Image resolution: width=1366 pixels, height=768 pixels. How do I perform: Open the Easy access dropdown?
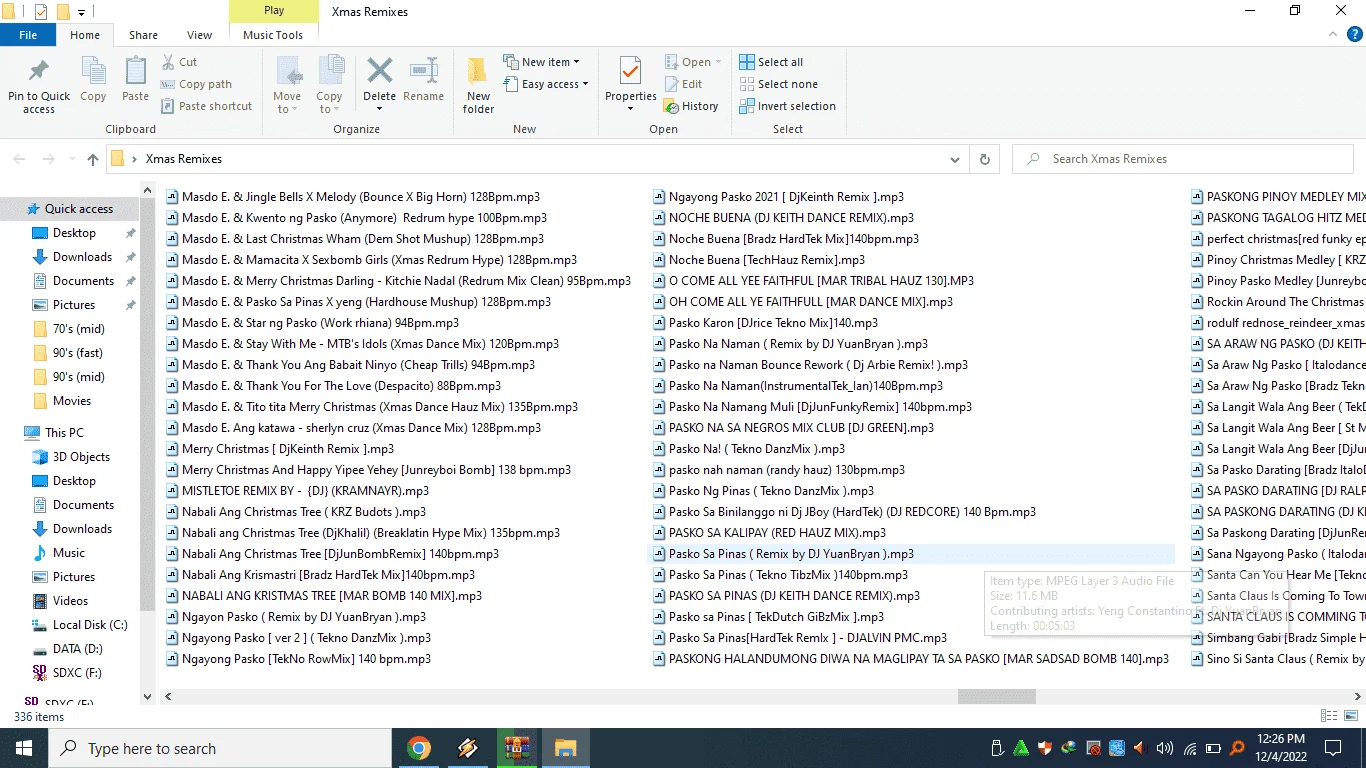coord(545,84)
